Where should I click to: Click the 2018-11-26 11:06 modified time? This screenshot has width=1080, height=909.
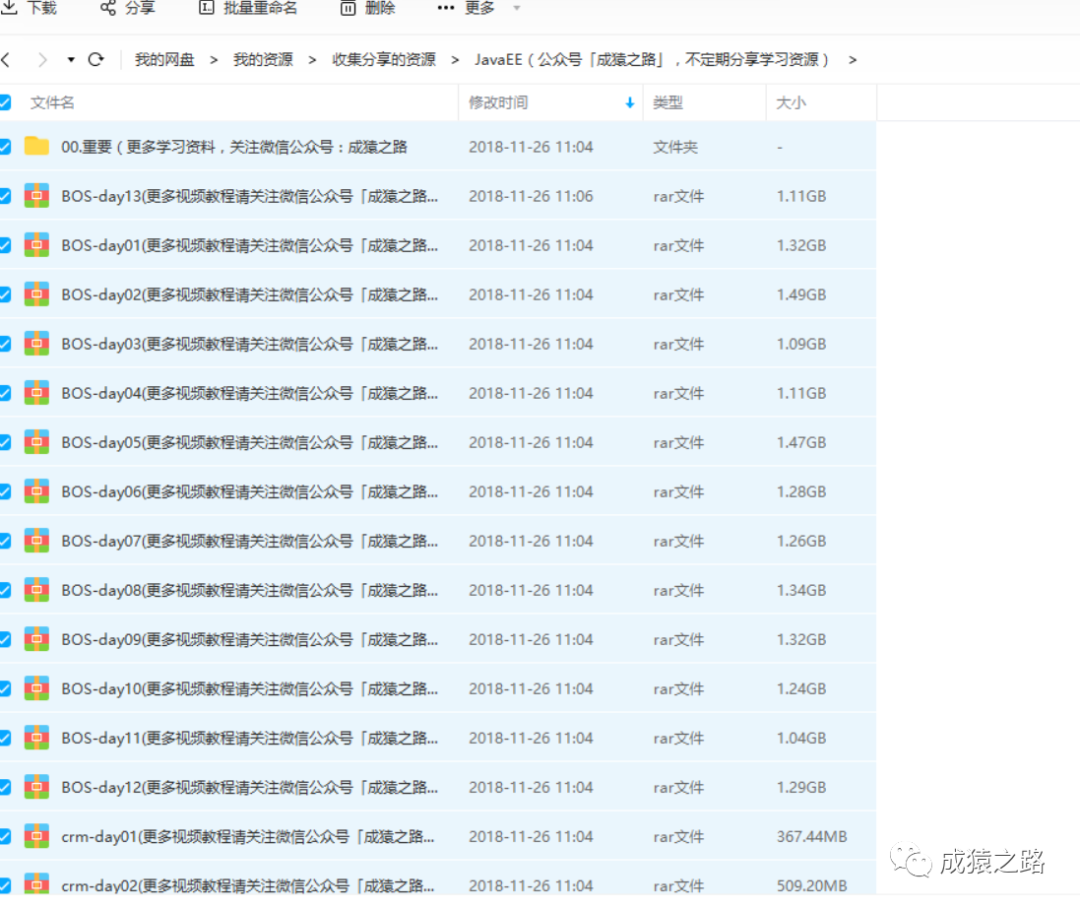coord(531,196)
